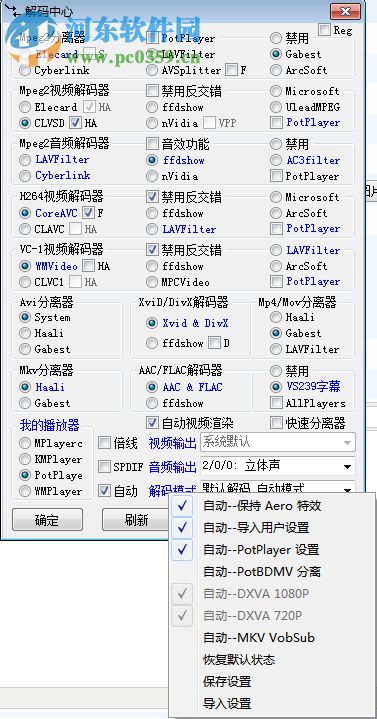The image size is (377, 719).
Task: Choose 导入设置 menu item
Action: (x=272, y=704)
